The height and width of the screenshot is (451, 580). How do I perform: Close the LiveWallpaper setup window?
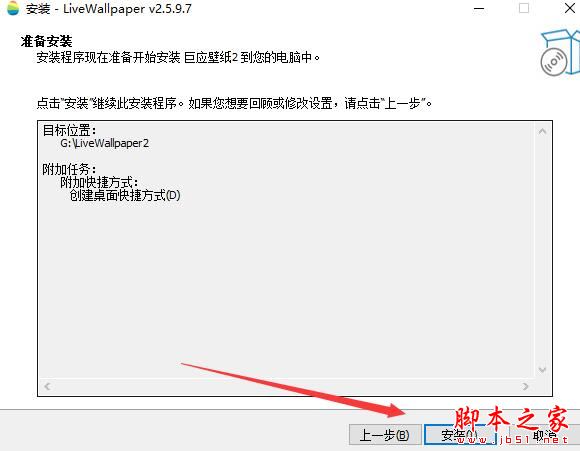click(x=570, y=8)
